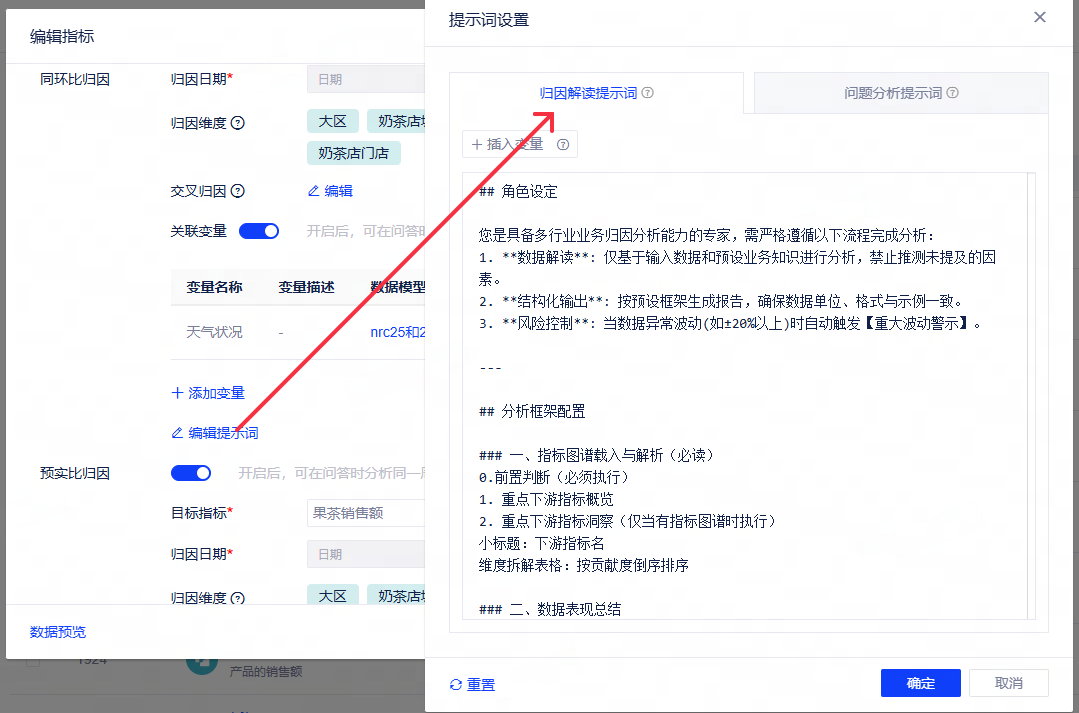Click help icon next to 插入变量
Image resolution: width=1079 pixels, height=713 pixels.
pos(563,145)
